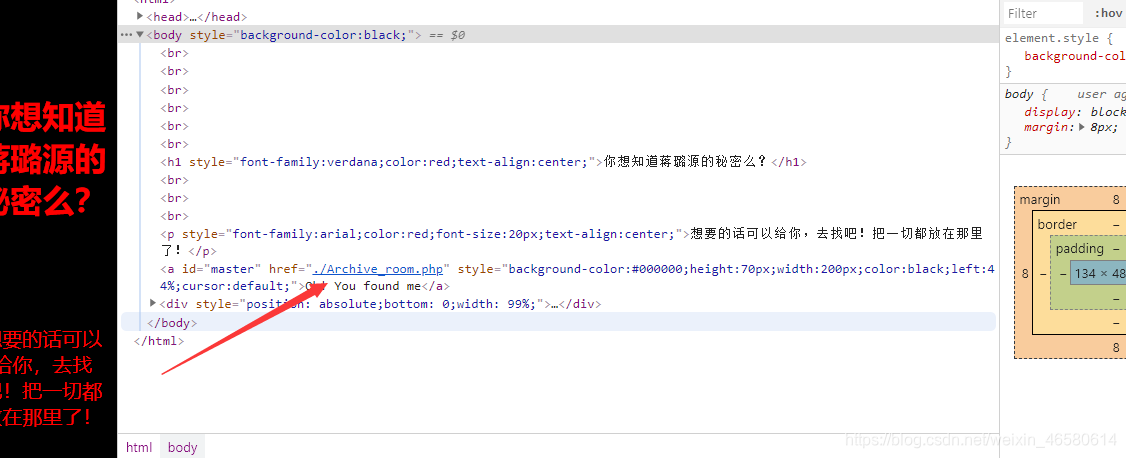
Task: Click the 'Oh! You found me' anchor text
Action: tap(363, 286)
